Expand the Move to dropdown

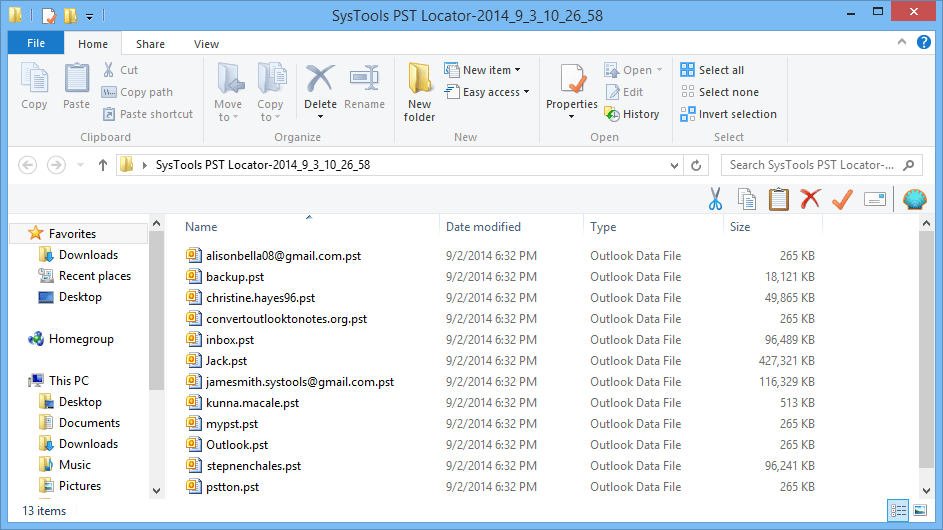pyautogui.click(x=236, y=117)
